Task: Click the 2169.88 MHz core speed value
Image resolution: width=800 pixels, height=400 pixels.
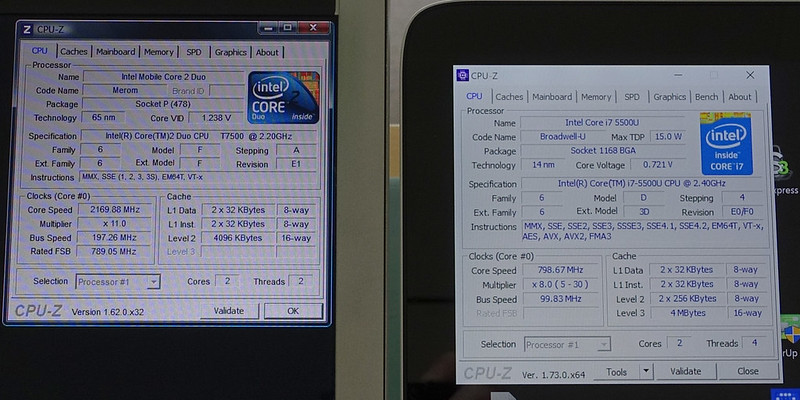Action: (115, 210)
